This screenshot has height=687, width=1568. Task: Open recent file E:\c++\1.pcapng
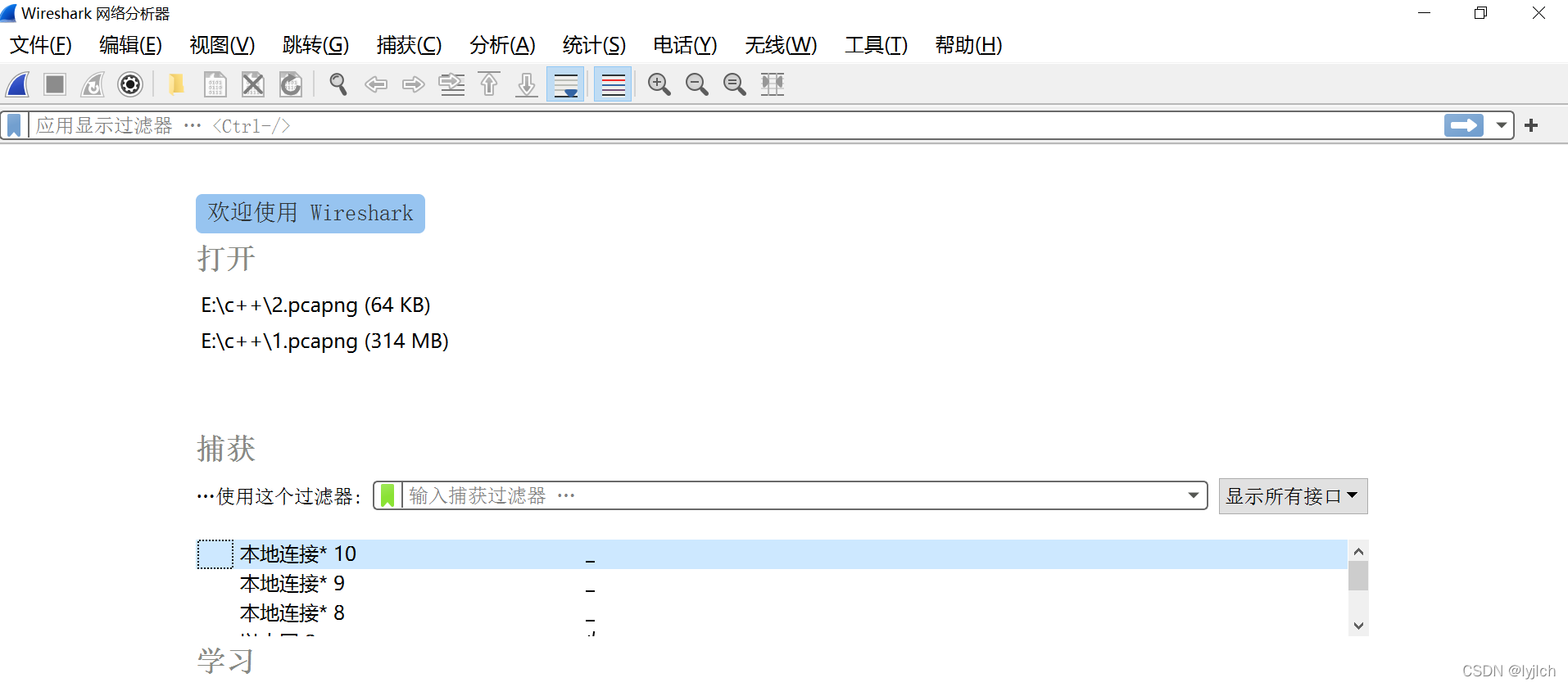coord(324,341)
